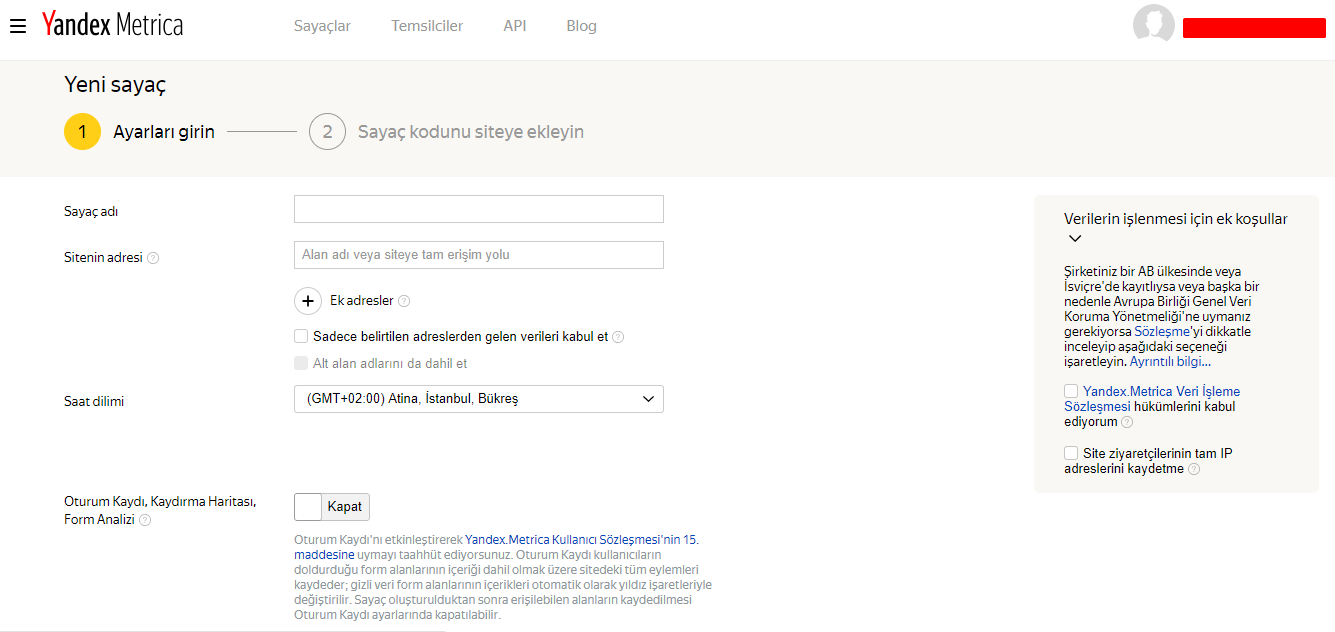Image resolution: width=1335 pixels, height=632 pixels.
Task: Click the plus icon for Ek adresler
Action: (x=308, y=300)
